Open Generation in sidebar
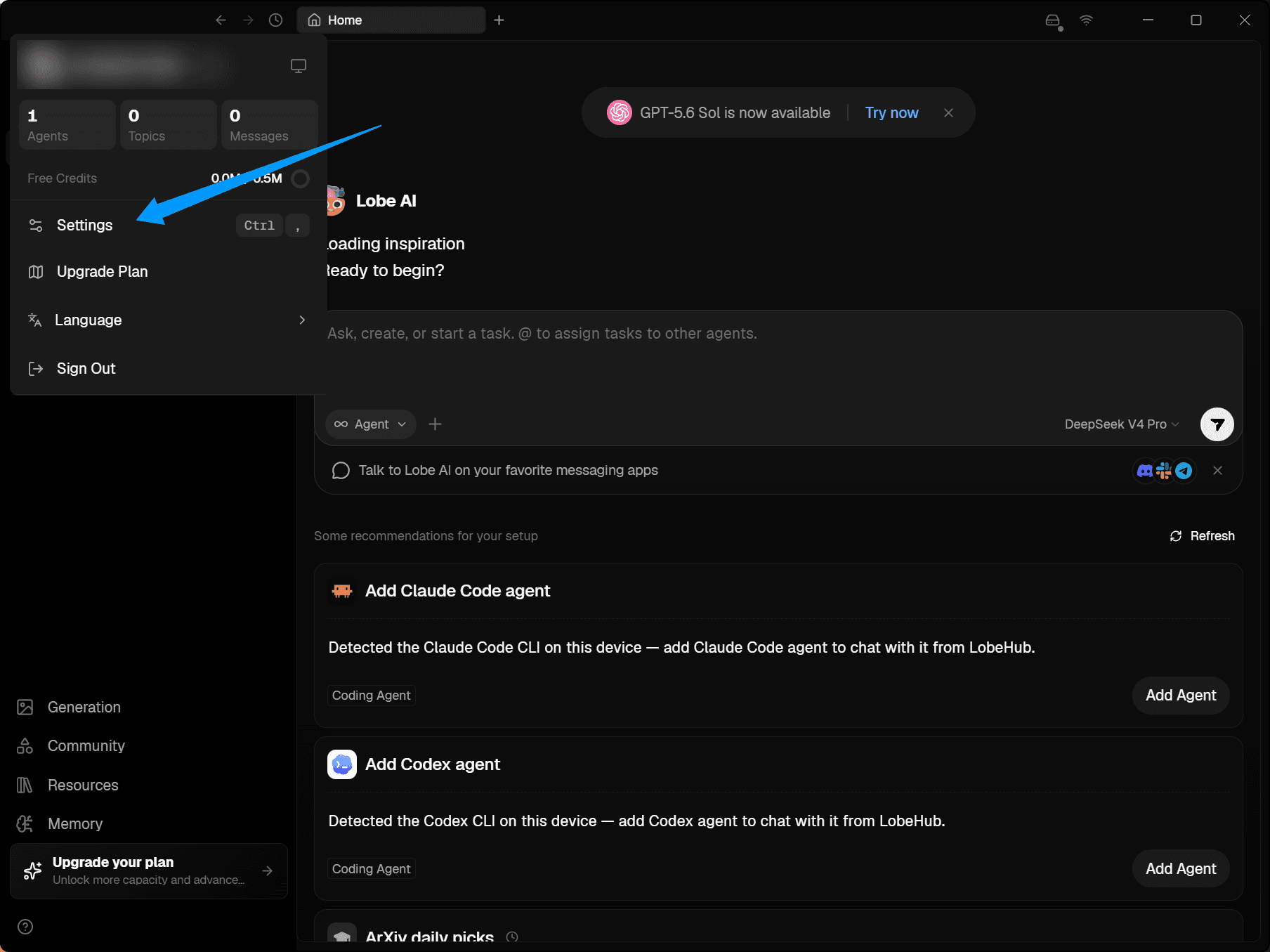The height and width of the screenshot is (952, 1270). (149, 708)
